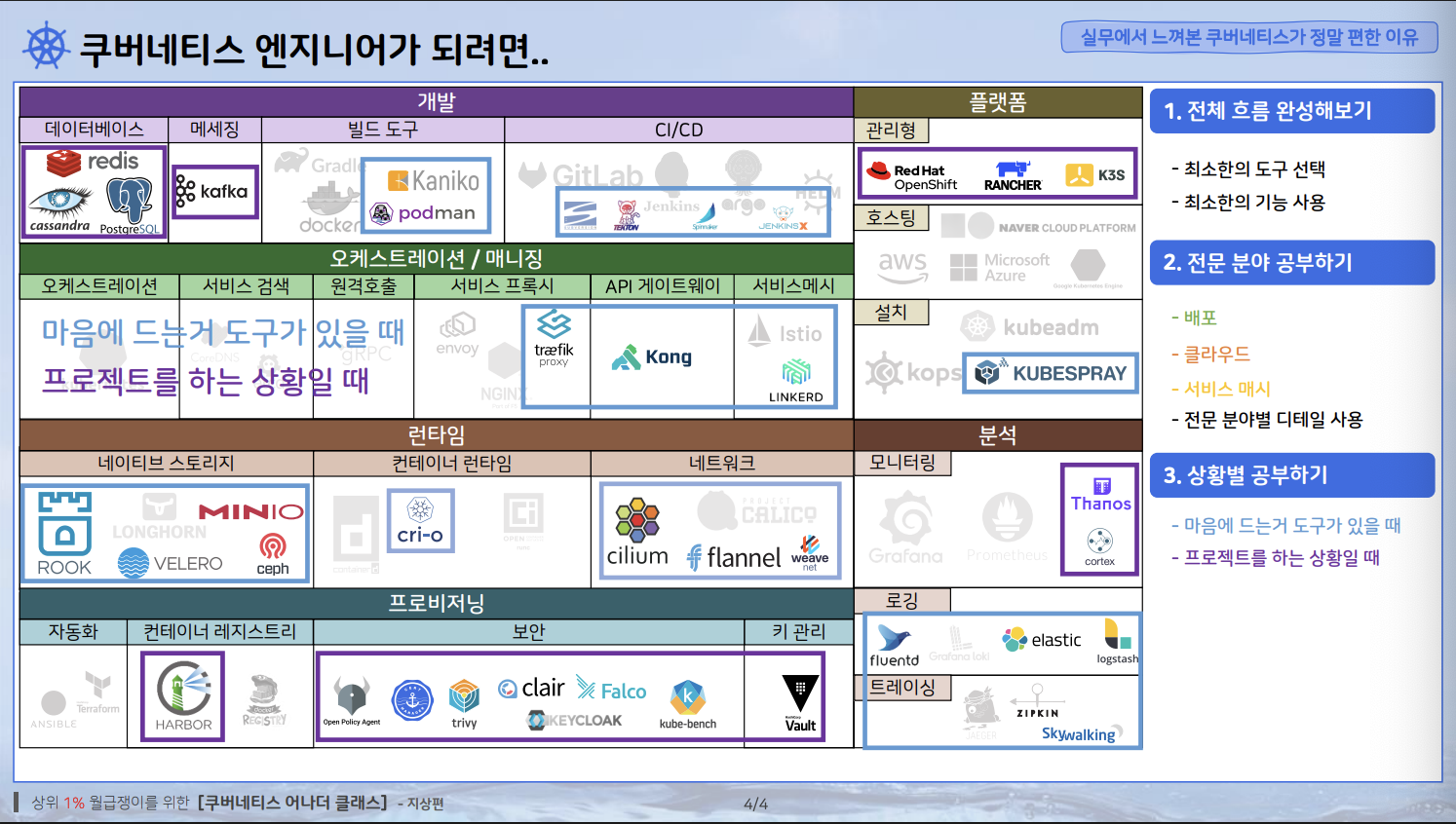Click the '컨테이너 레지스트리' column label
Screen dimensions: 1456x824
click(220, 632)
